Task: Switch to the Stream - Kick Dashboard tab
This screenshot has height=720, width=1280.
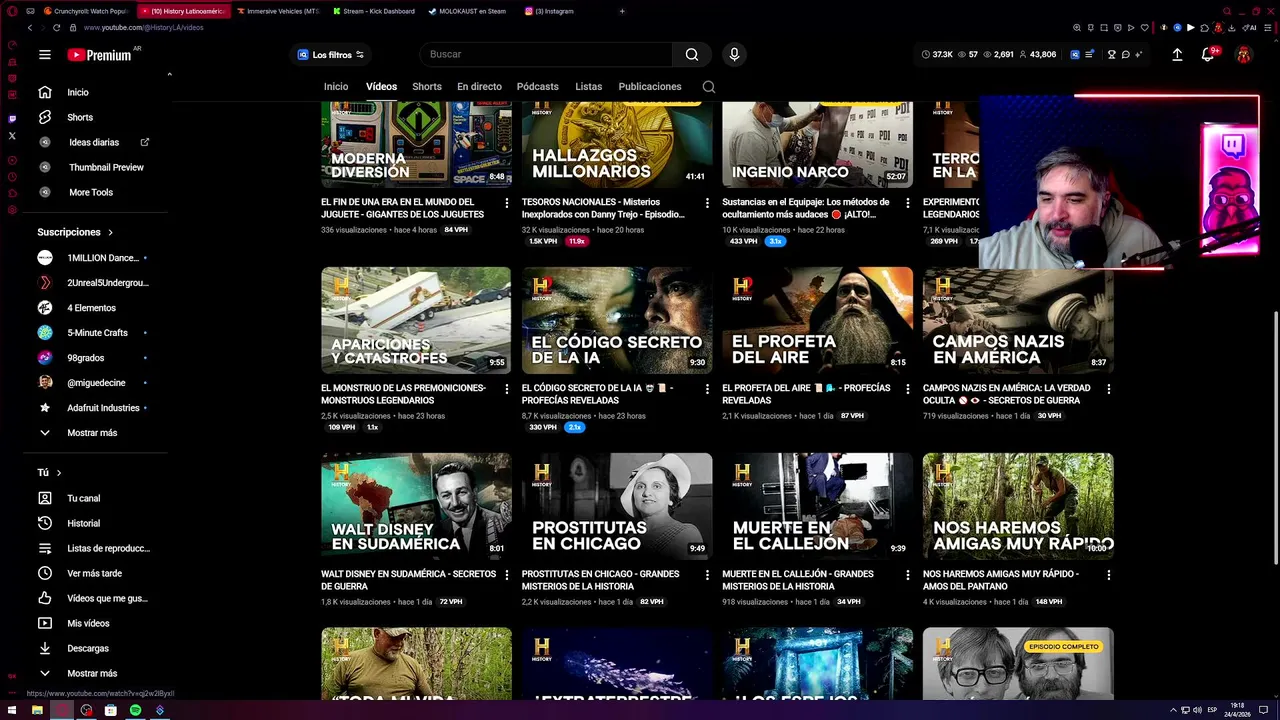Action: [373, 11]
